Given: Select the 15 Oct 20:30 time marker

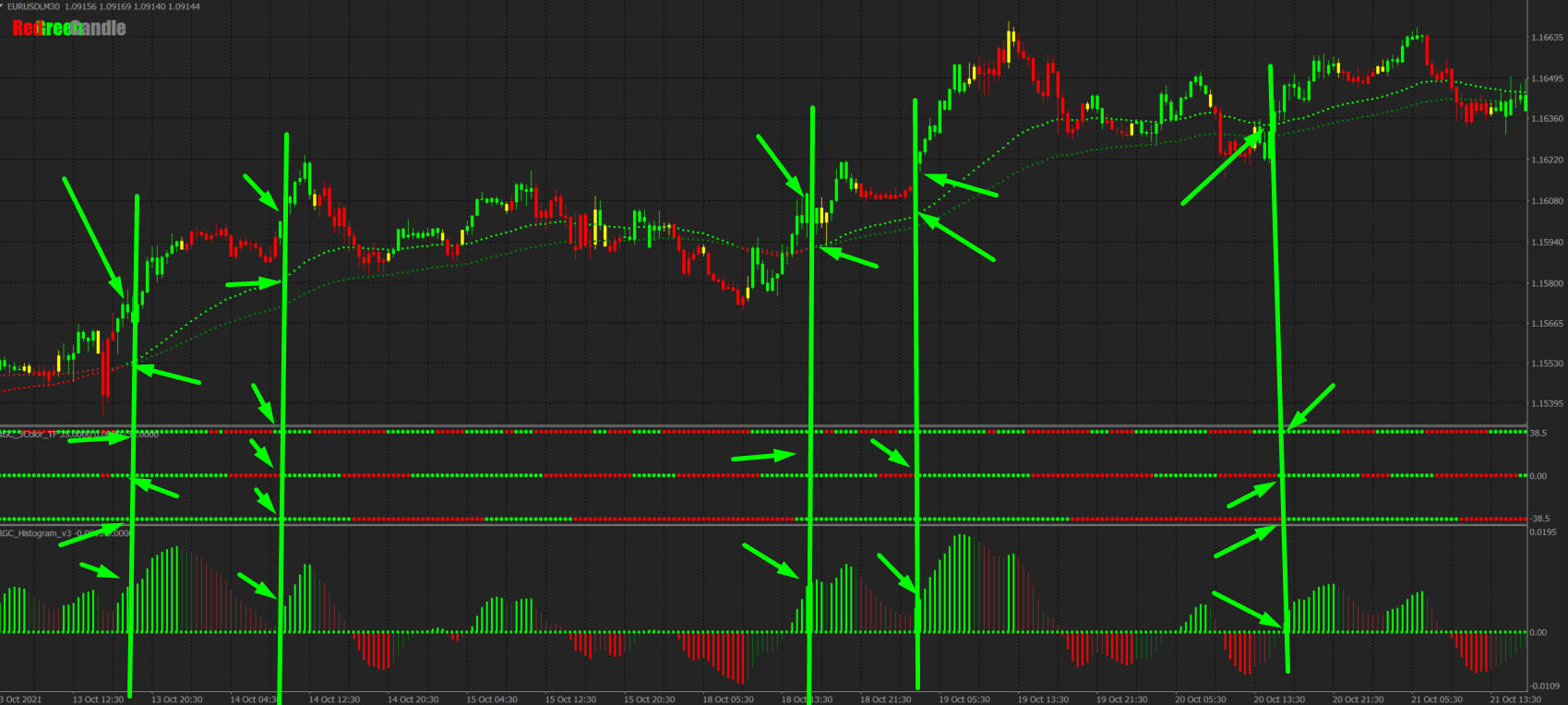Looking at the screenshot, I should (649, 699).
